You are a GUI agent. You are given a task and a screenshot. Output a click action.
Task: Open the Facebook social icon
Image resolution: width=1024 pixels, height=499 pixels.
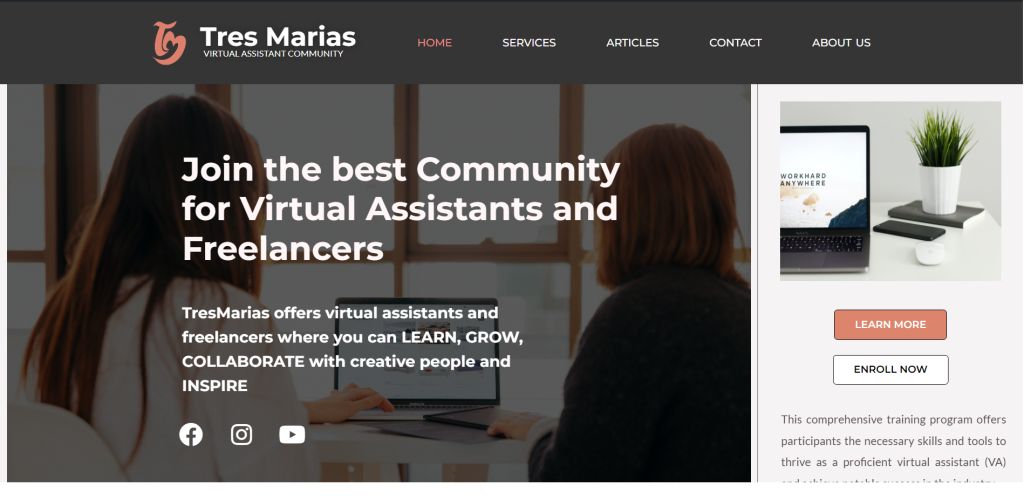[191, 434]
